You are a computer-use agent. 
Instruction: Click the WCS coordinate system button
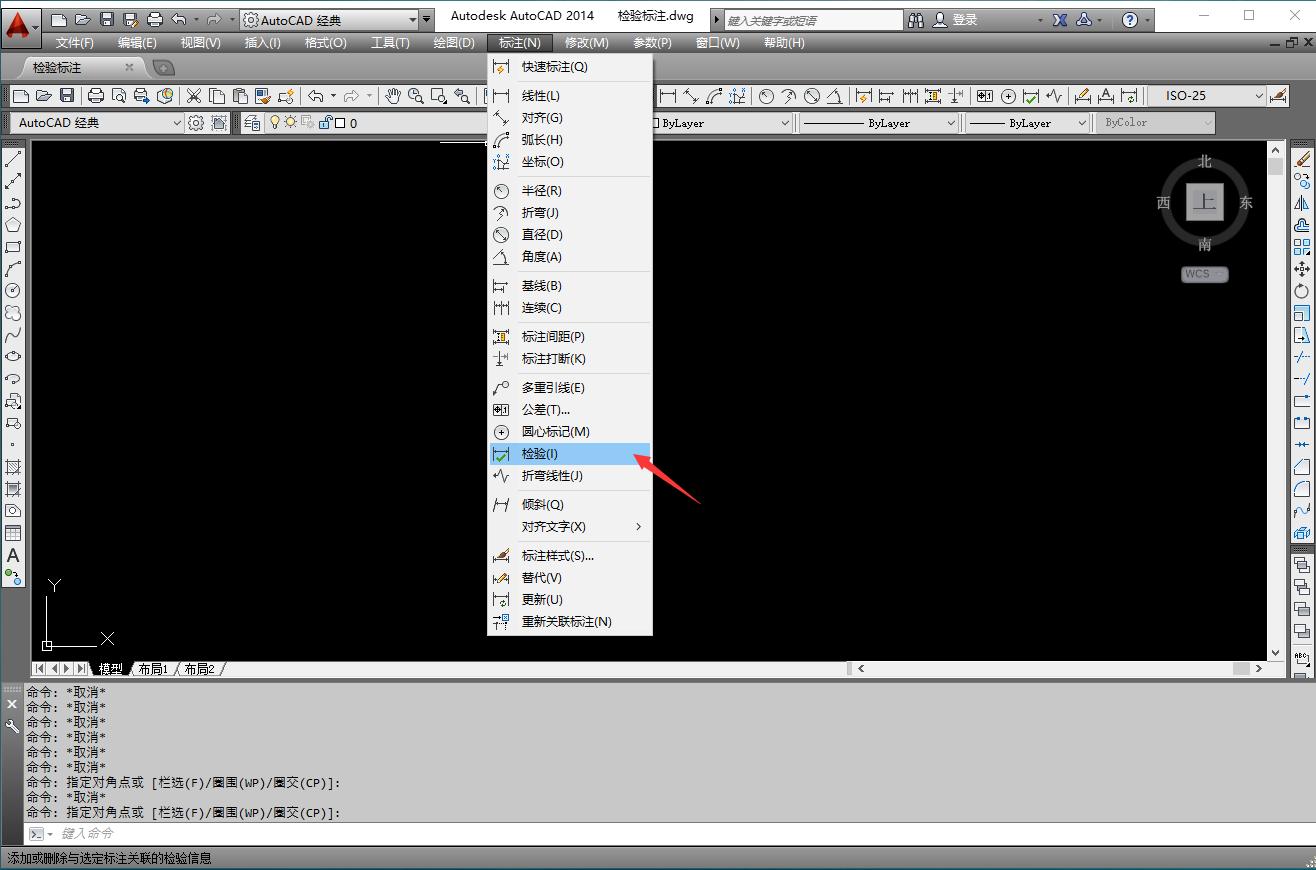click(1204, 274)
